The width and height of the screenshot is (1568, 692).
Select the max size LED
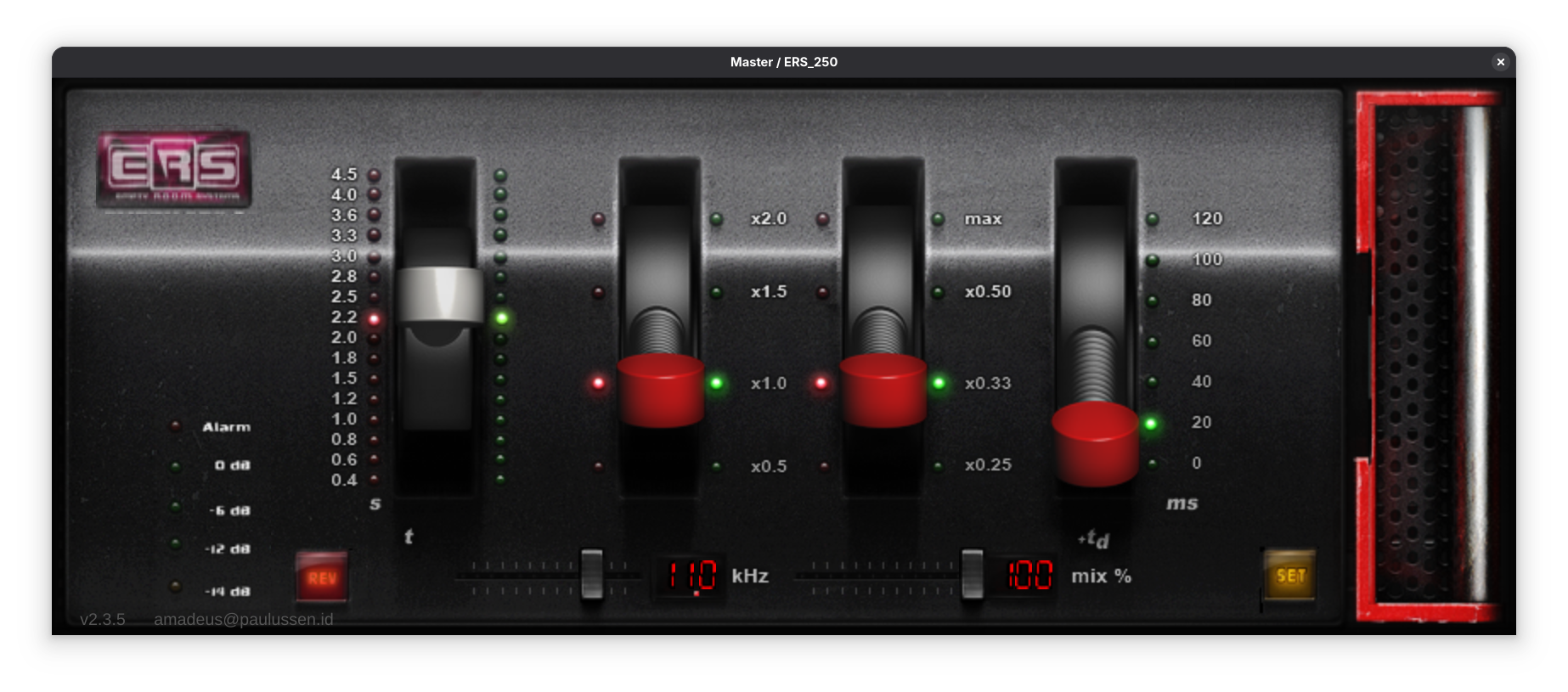[938, 219]
